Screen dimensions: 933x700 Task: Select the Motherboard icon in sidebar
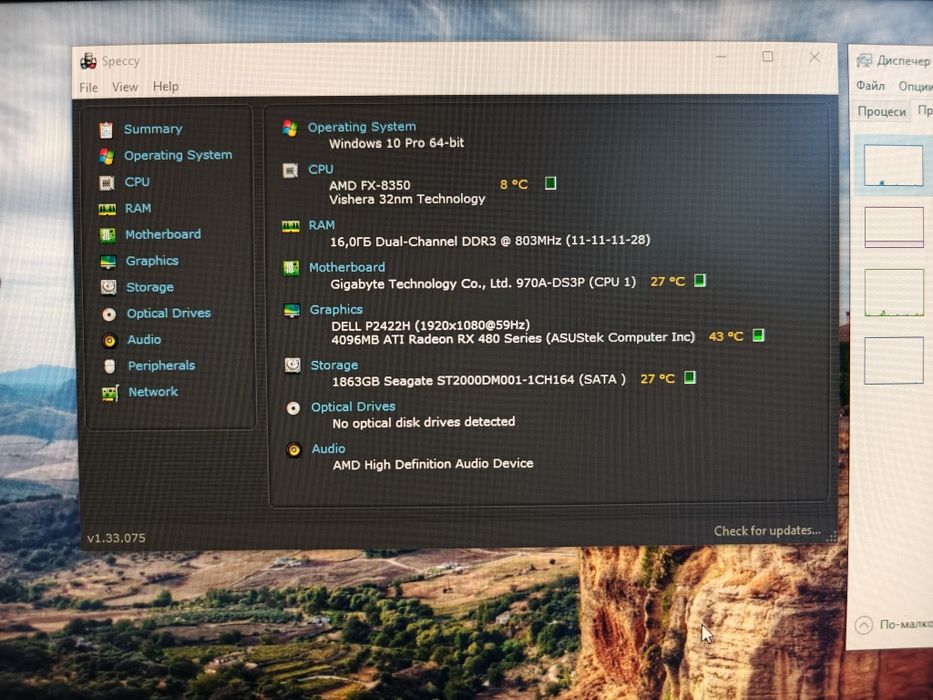click(x=108, y=235)
